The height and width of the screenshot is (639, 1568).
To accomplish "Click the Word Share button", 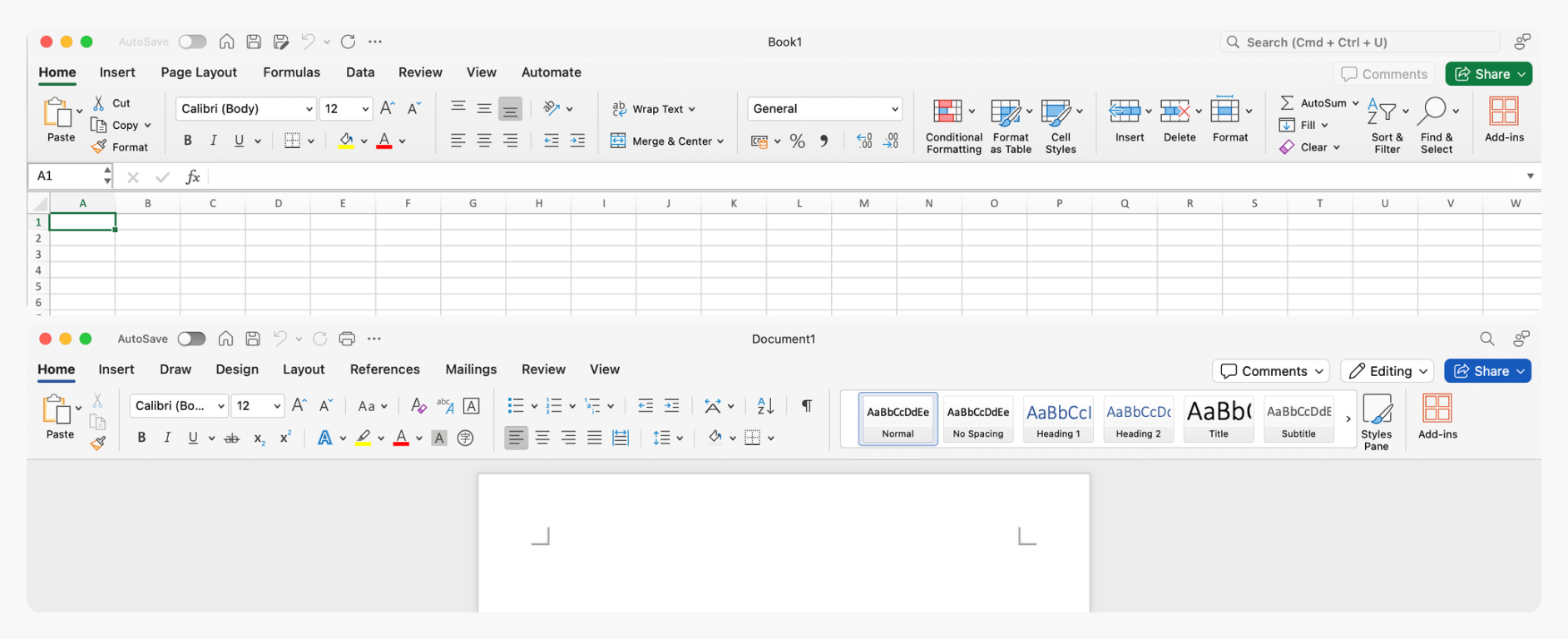I will 1487,371.
